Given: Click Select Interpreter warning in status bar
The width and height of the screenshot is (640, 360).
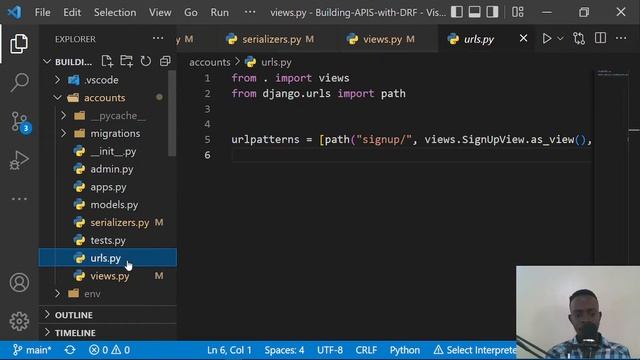Looking at the screenshot, I should 475,350.
